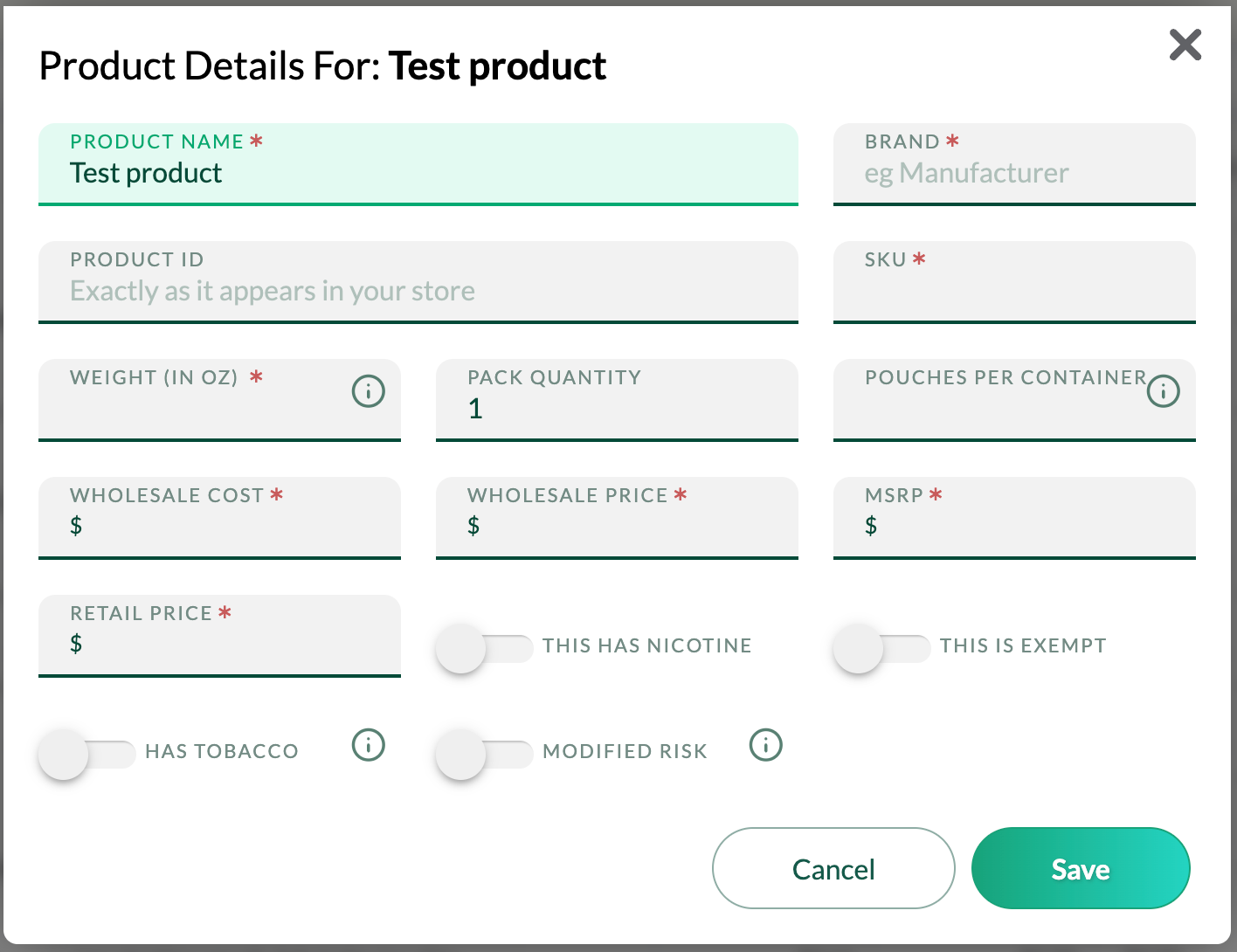Click into the Brand input field
The width and height of the screenshot is (1237, 952).
pyautogui.click(x=1013, y=174)
